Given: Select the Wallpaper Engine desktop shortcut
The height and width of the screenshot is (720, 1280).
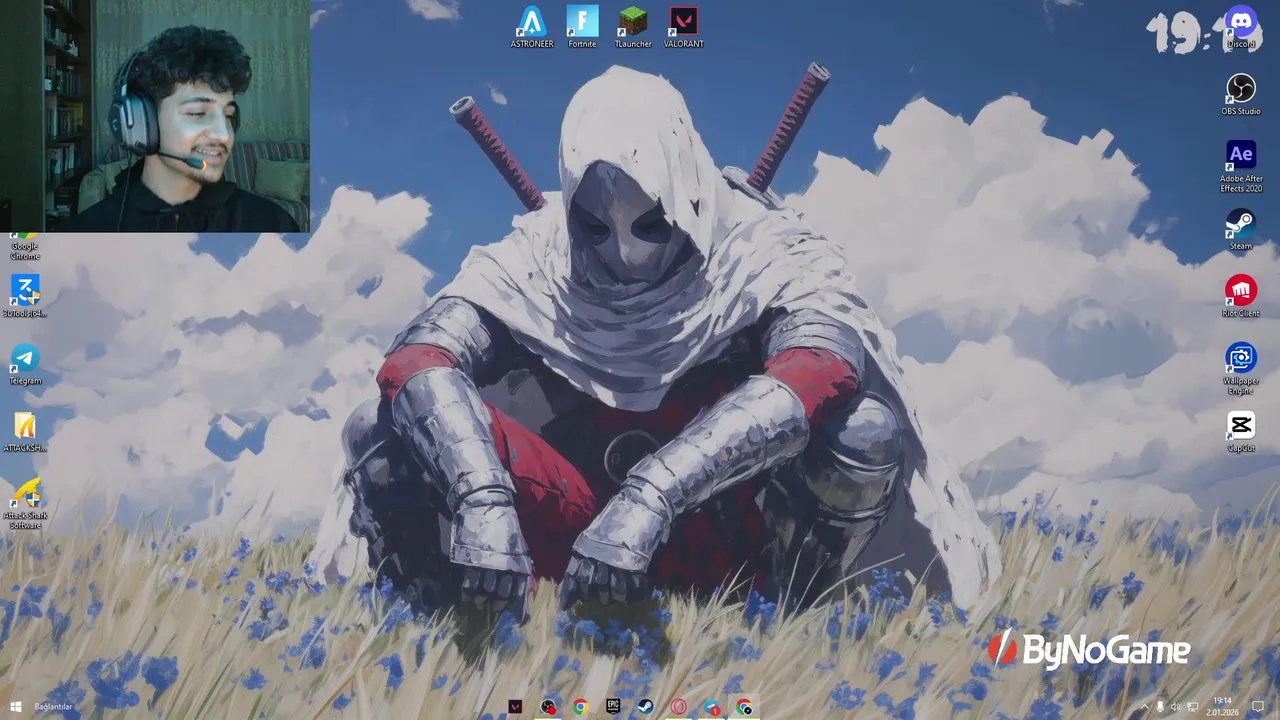Looking at the screenshot, I should [x=1241, y=367].
